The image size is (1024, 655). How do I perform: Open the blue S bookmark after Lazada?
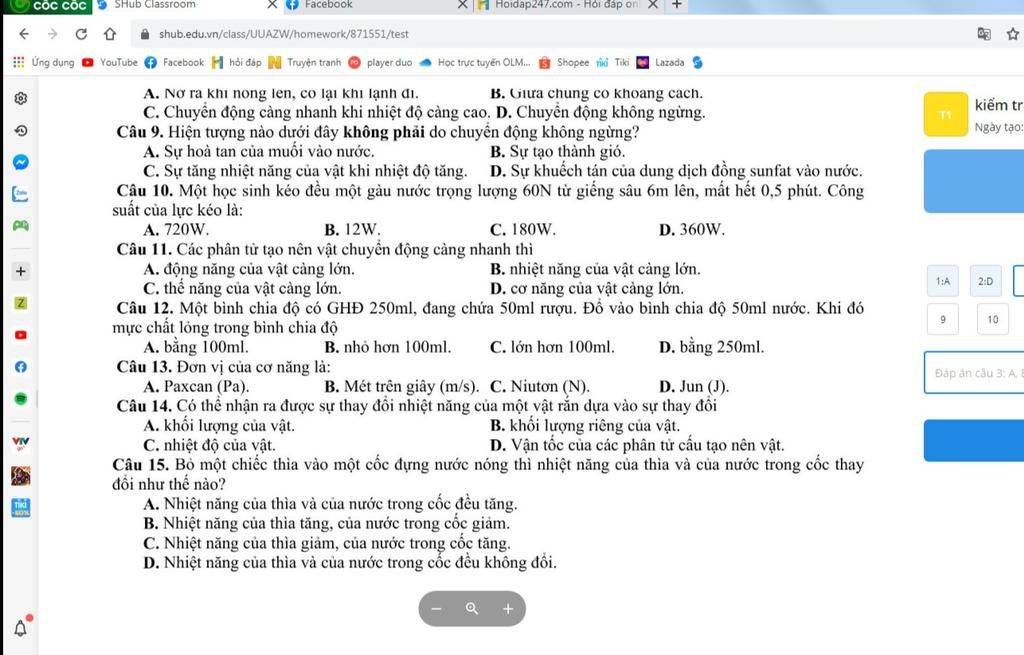pyautogui.click(x=697, y=63)
